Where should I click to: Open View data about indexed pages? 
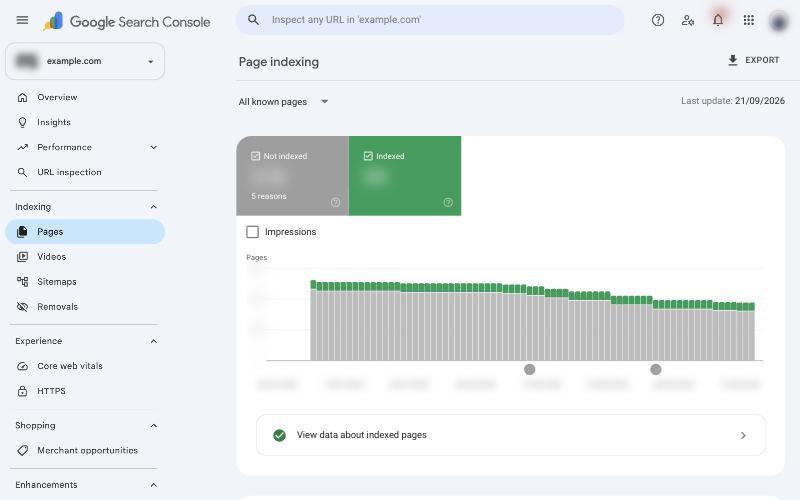(511, 435)
